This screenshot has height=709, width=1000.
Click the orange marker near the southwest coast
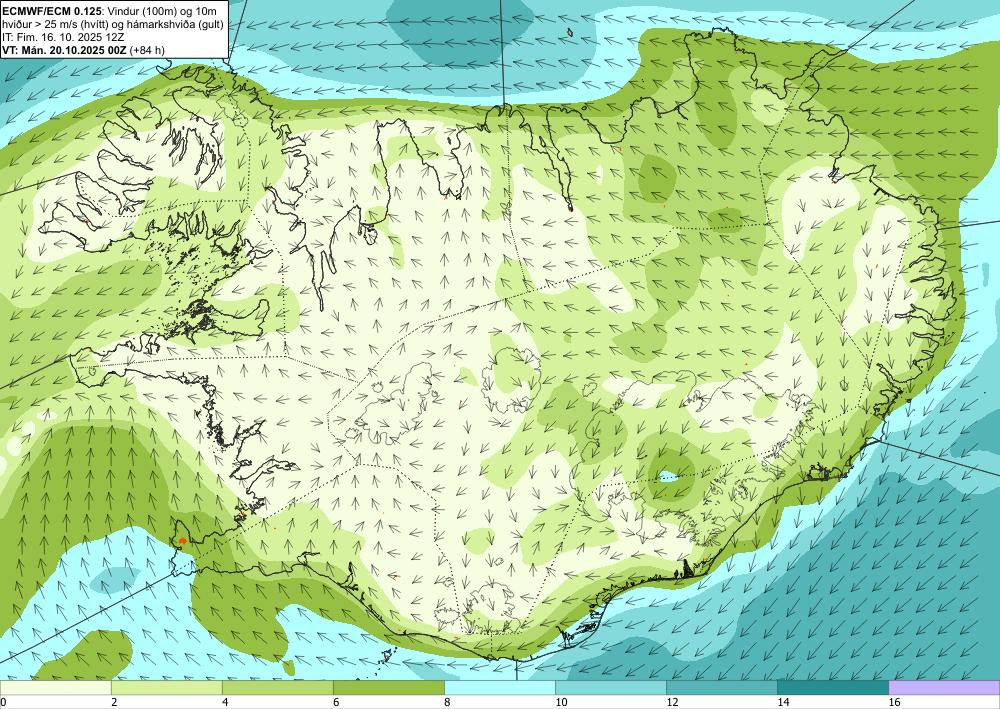[182, 541]
